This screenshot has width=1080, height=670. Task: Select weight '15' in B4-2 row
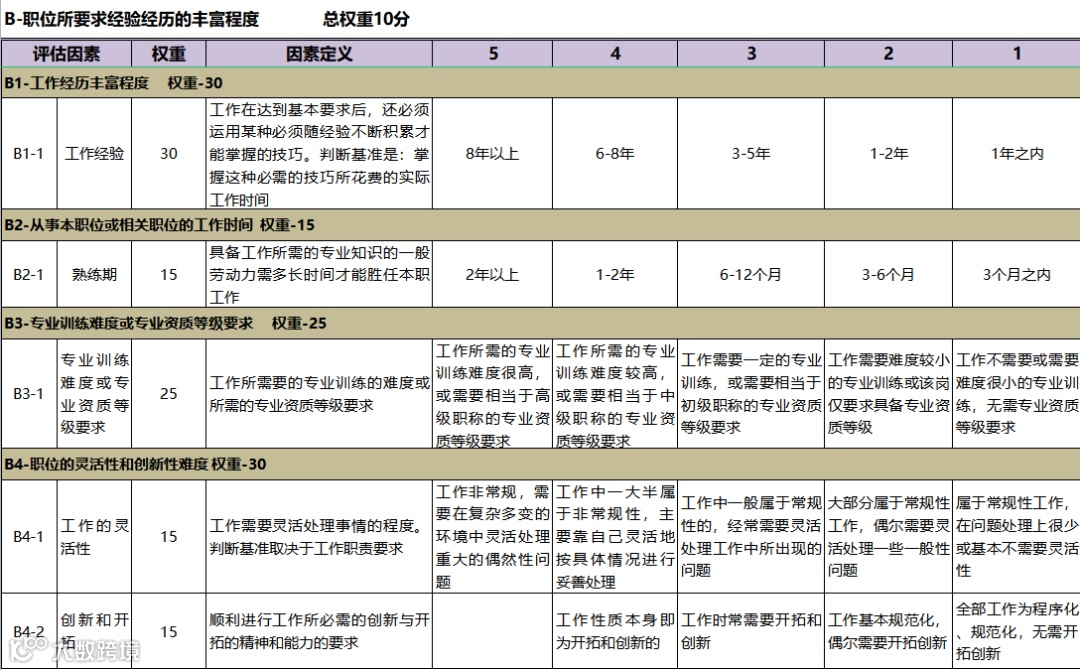click(169, 631)
